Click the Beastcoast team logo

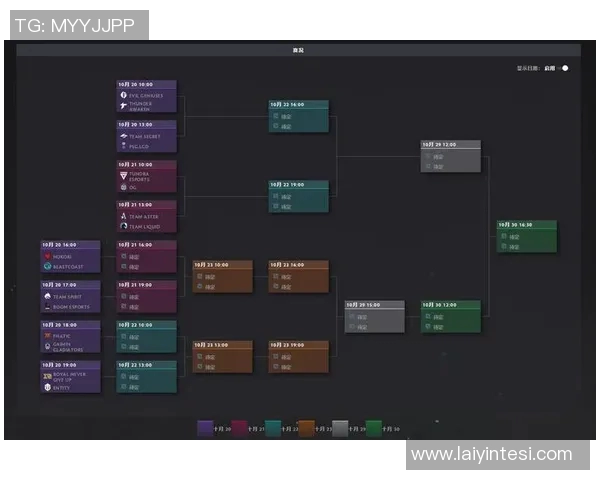[47, 266]
